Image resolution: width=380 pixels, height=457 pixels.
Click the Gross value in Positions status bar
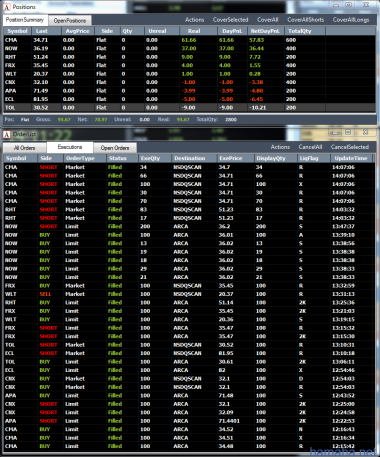[63, 120]
